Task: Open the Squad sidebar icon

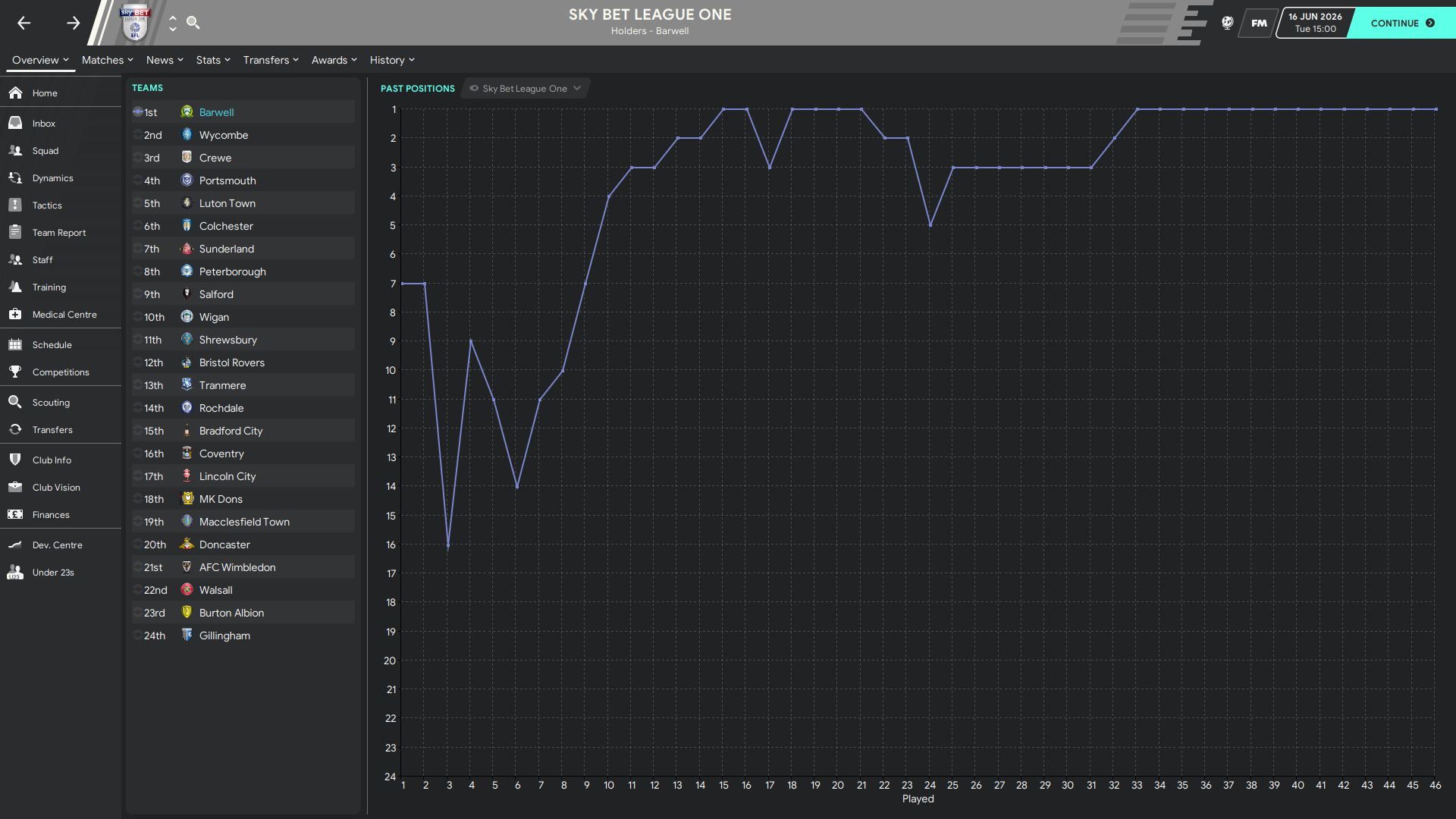Action: [x=15, y=150]
